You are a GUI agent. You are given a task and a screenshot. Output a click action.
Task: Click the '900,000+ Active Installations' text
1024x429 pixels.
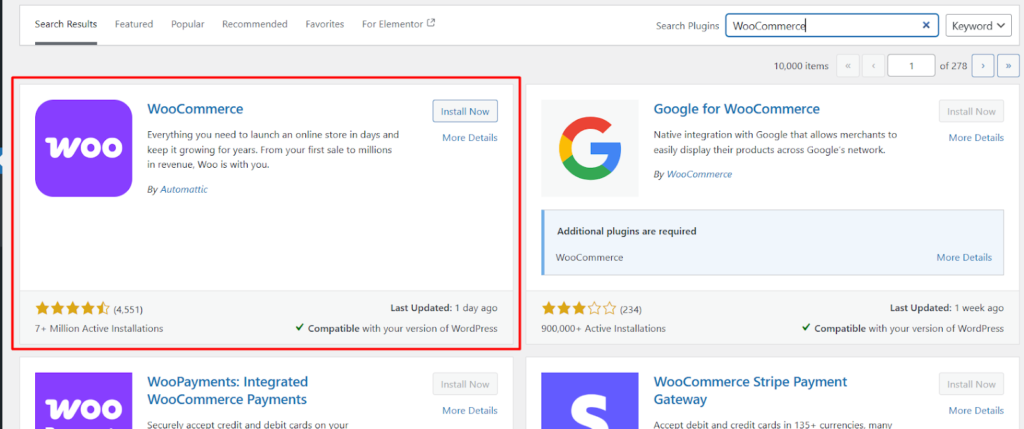603,328
